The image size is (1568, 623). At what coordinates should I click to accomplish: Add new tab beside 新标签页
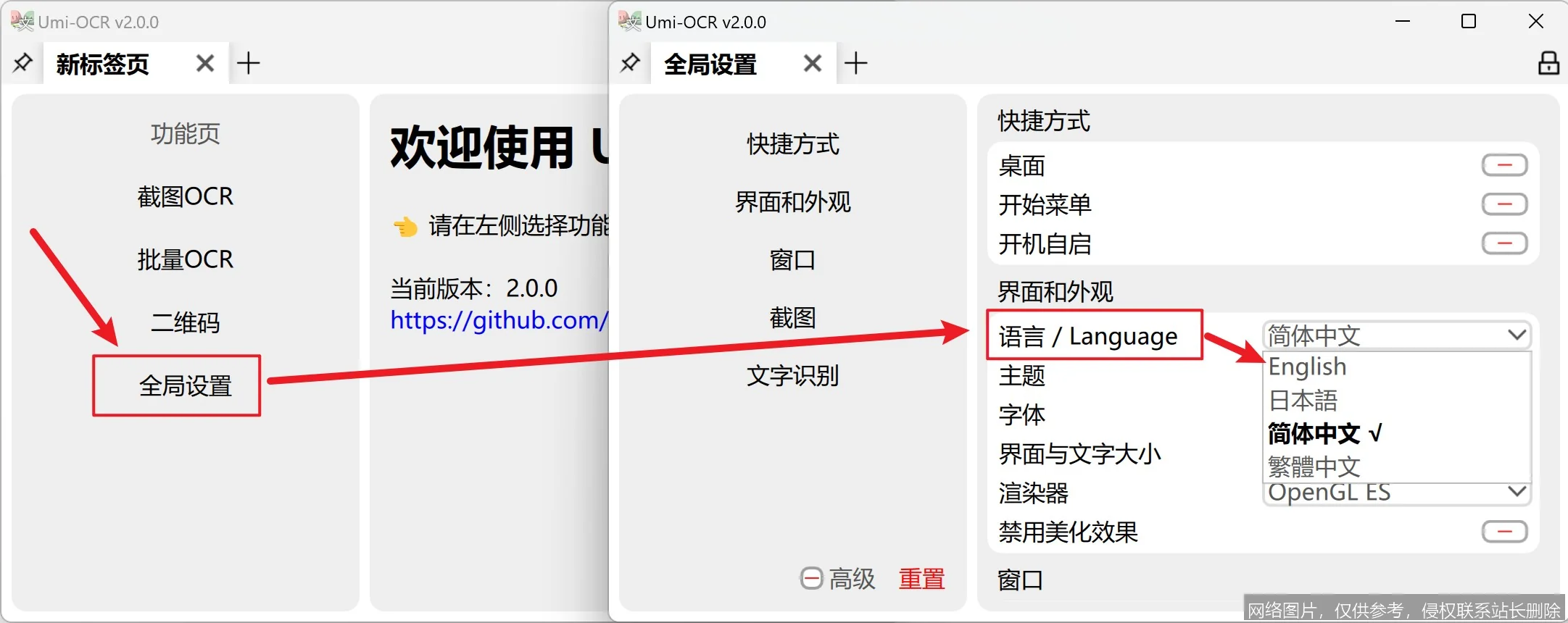(248, 63)
